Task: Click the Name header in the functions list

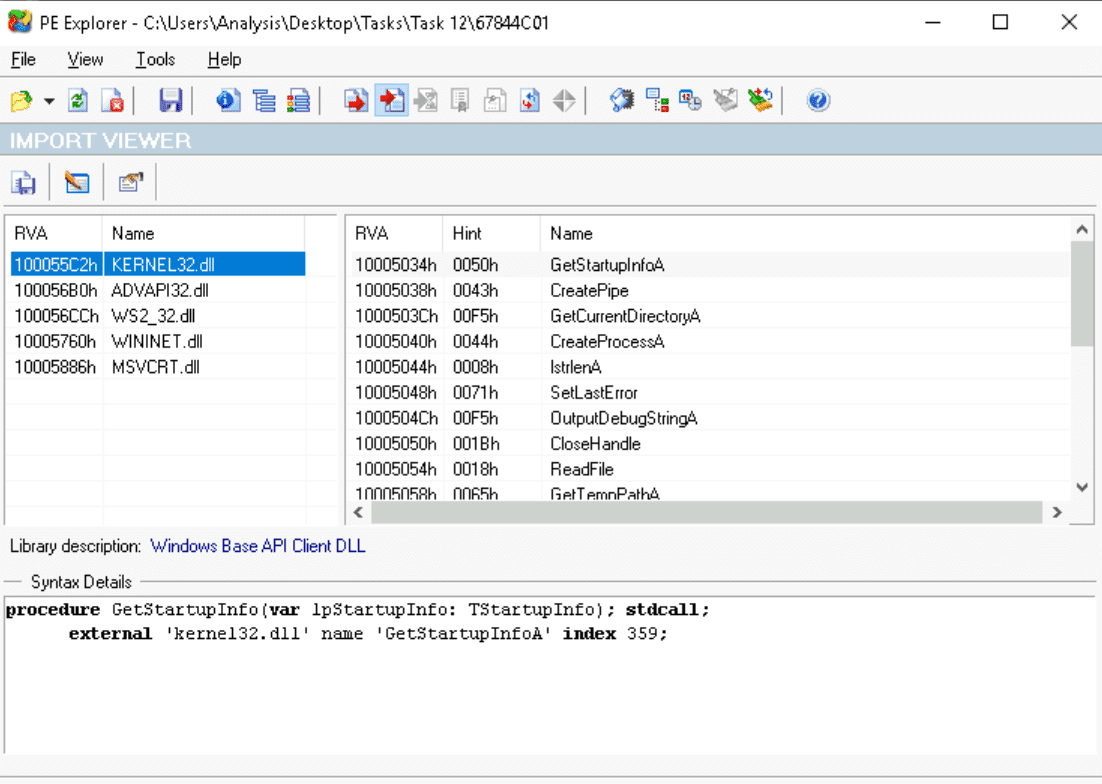Action: (x=805, y=233)
